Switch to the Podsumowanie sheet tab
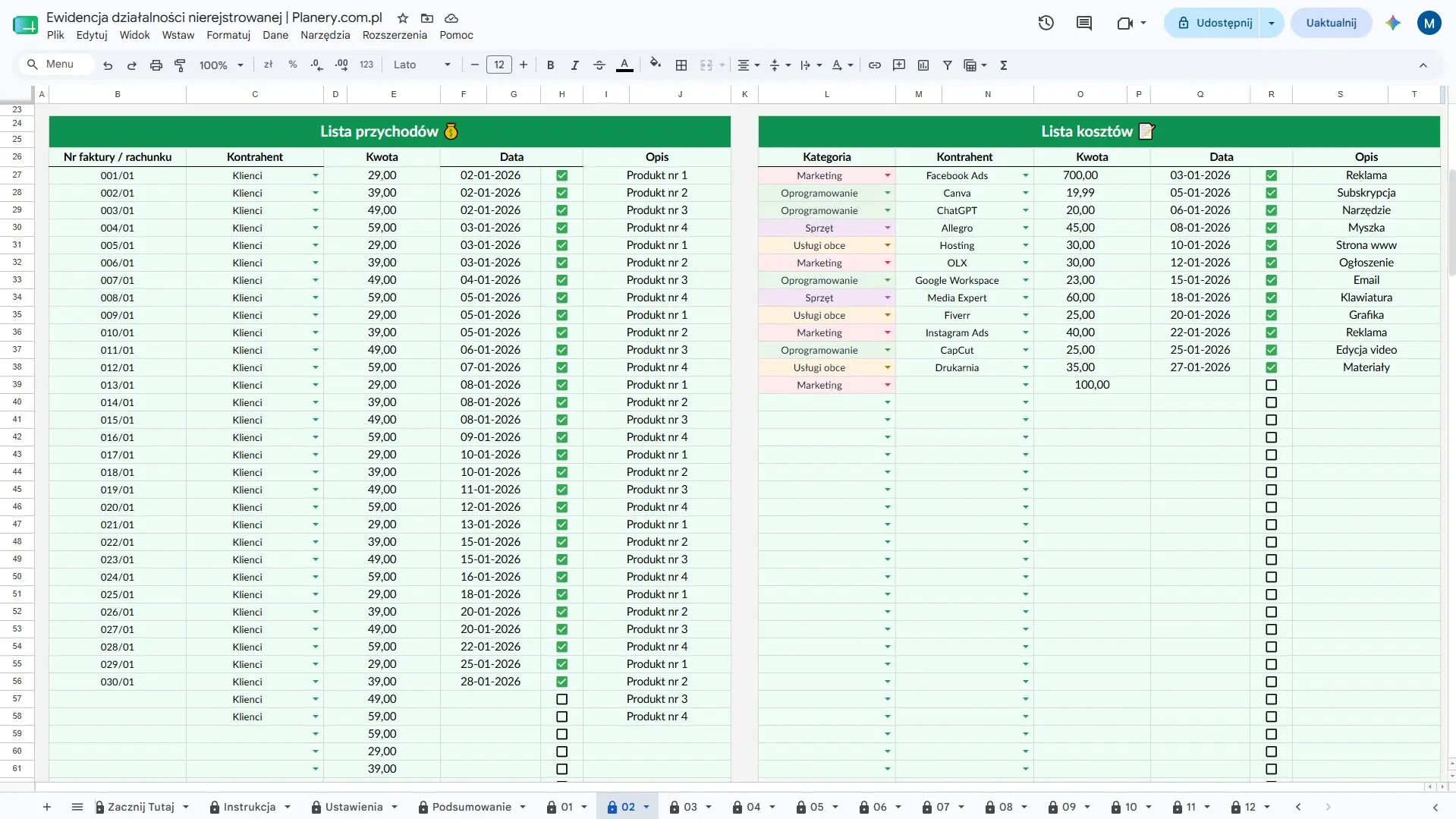The image size is (1456, 819). pos(472,807)
